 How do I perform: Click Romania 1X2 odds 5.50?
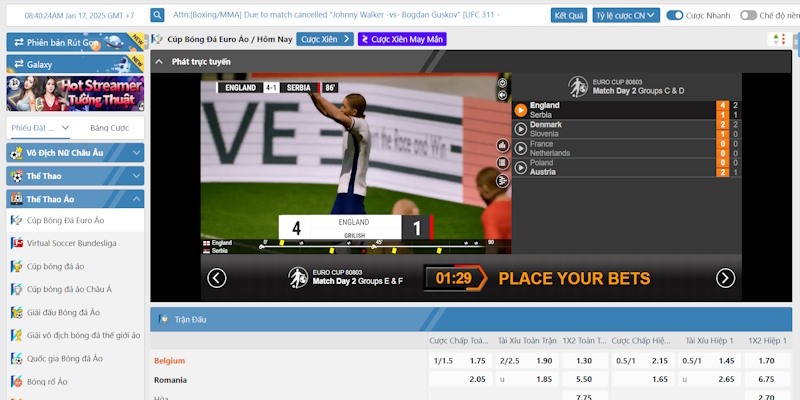tap(585, 379)
